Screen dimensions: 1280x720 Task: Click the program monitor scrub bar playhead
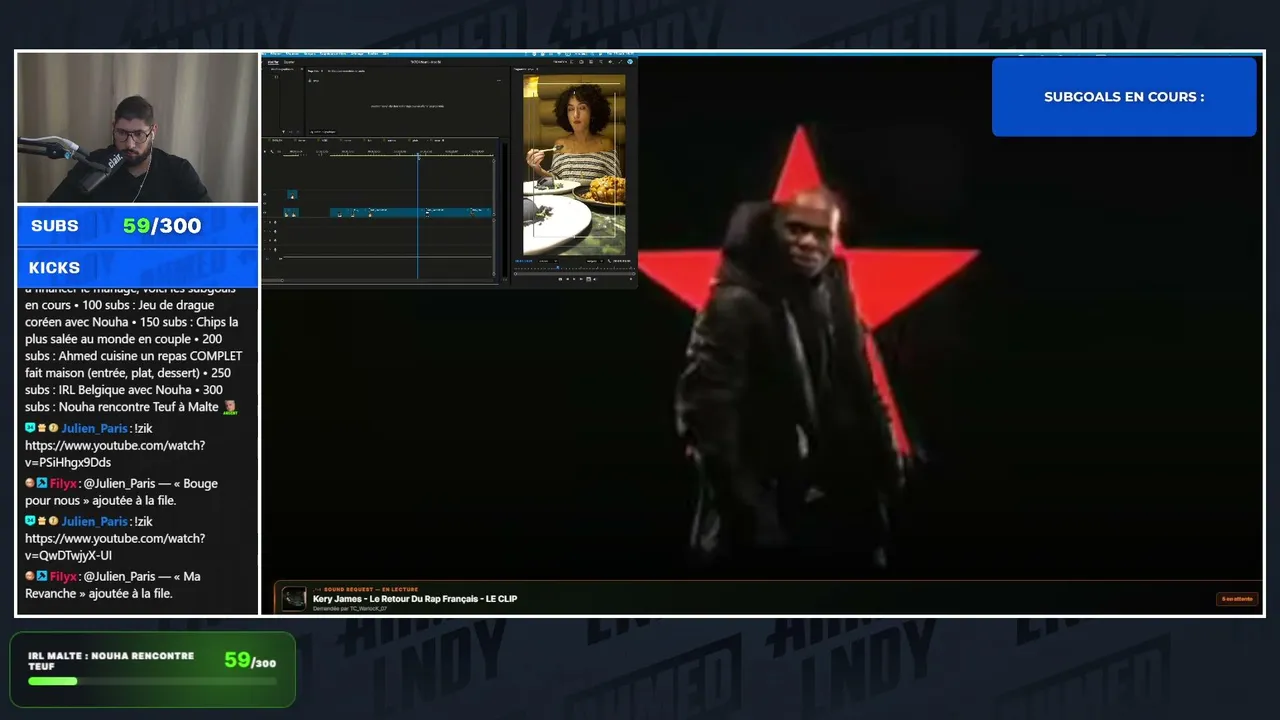click(557, 268)
